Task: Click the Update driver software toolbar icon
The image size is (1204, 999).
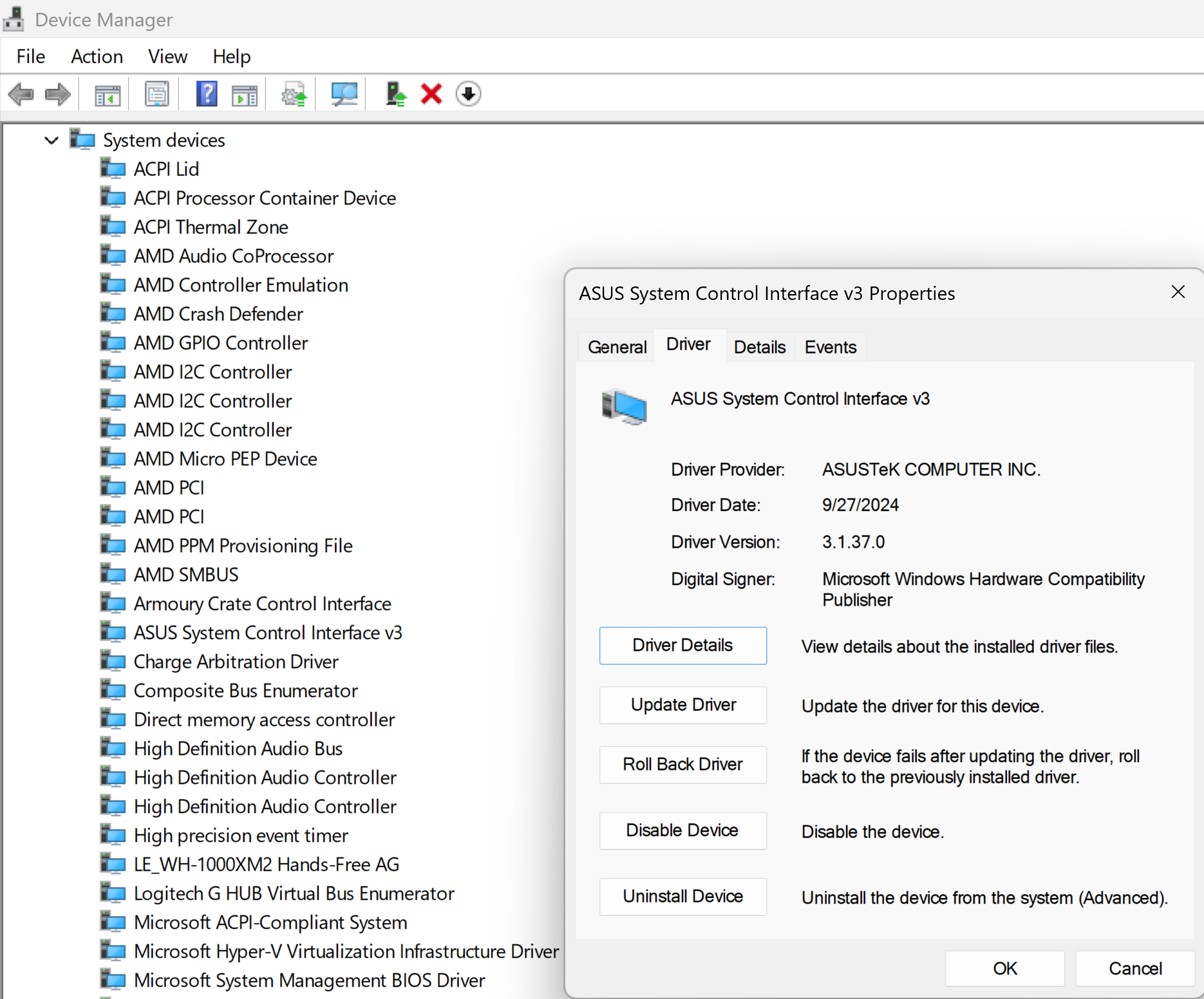Action: point(294,95)
